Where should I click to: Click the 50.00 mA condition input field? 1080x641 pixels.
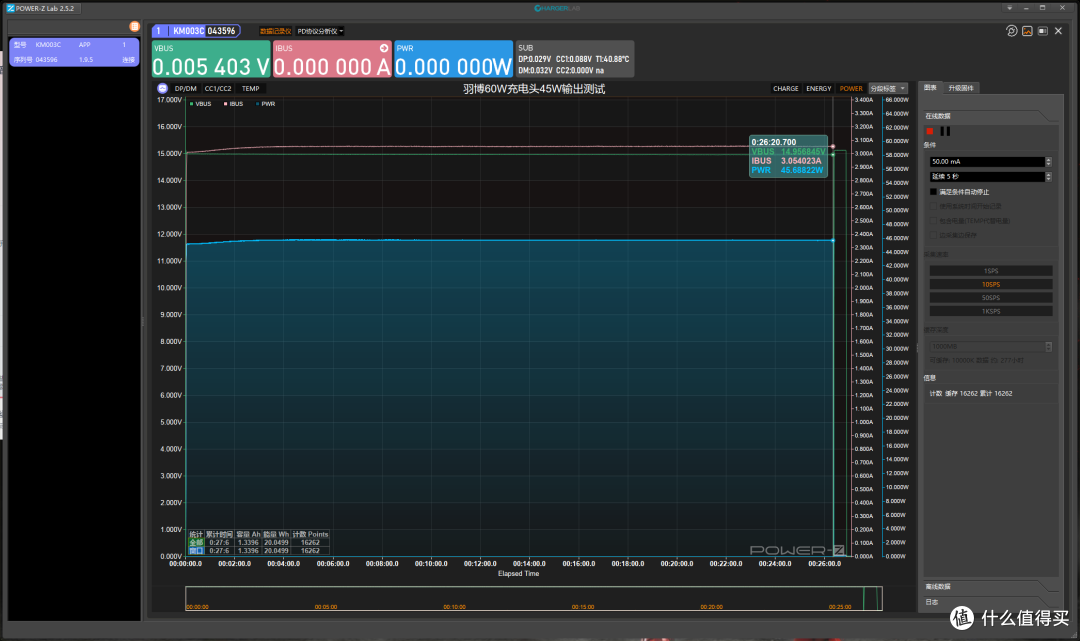987,162
